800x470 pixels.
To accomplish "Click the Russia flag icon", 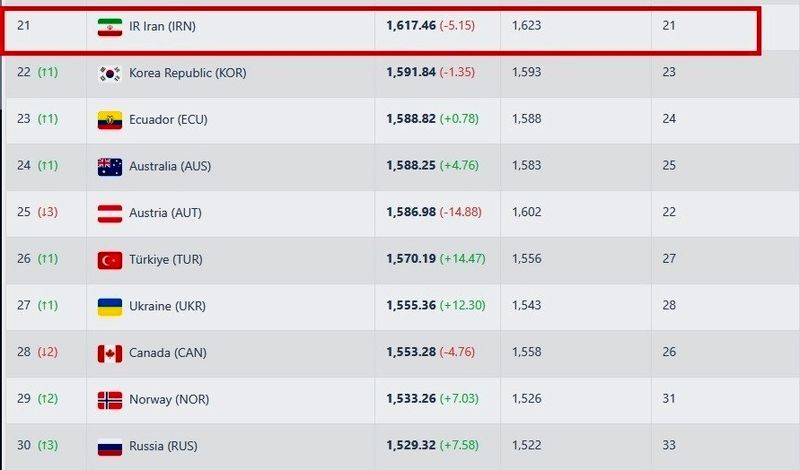I will [110, 447].
